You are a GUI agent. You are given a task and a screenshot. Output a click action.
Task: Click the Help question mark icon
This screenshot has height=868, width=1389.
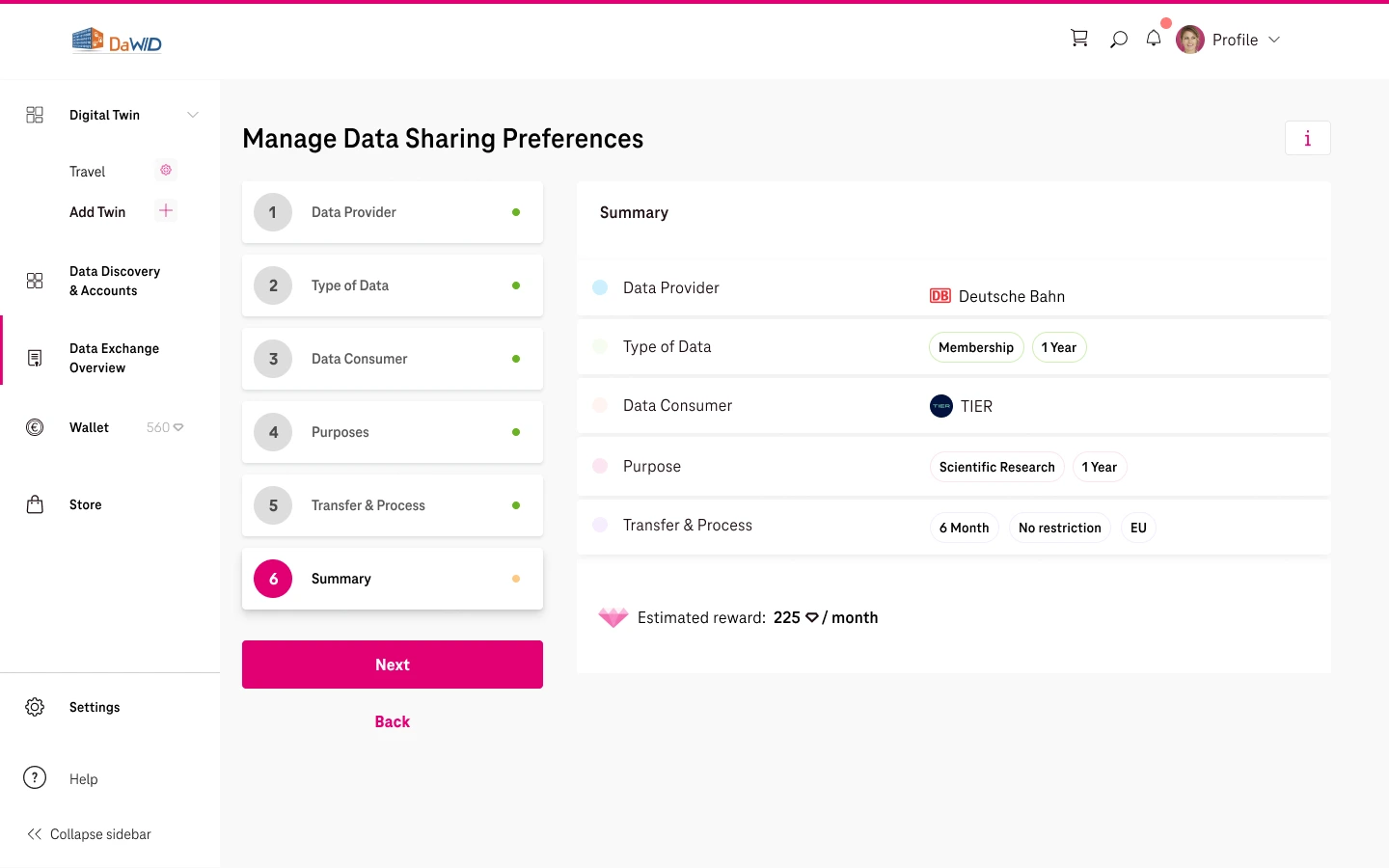point(35,778)
